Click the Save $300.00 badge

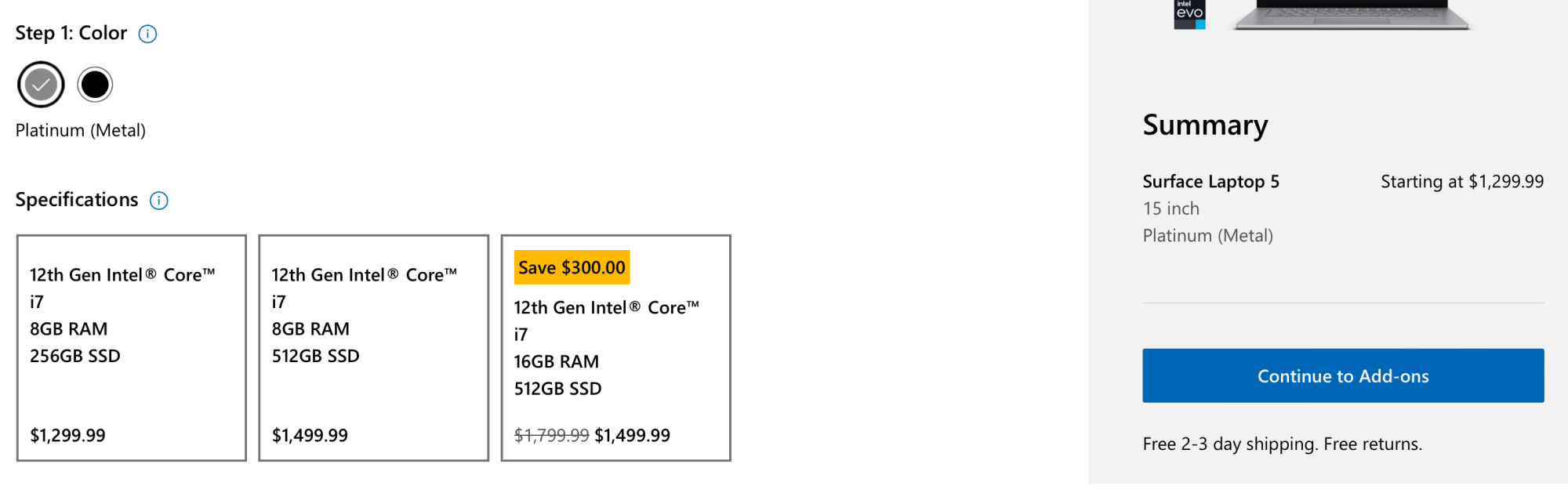pos(572,268)
